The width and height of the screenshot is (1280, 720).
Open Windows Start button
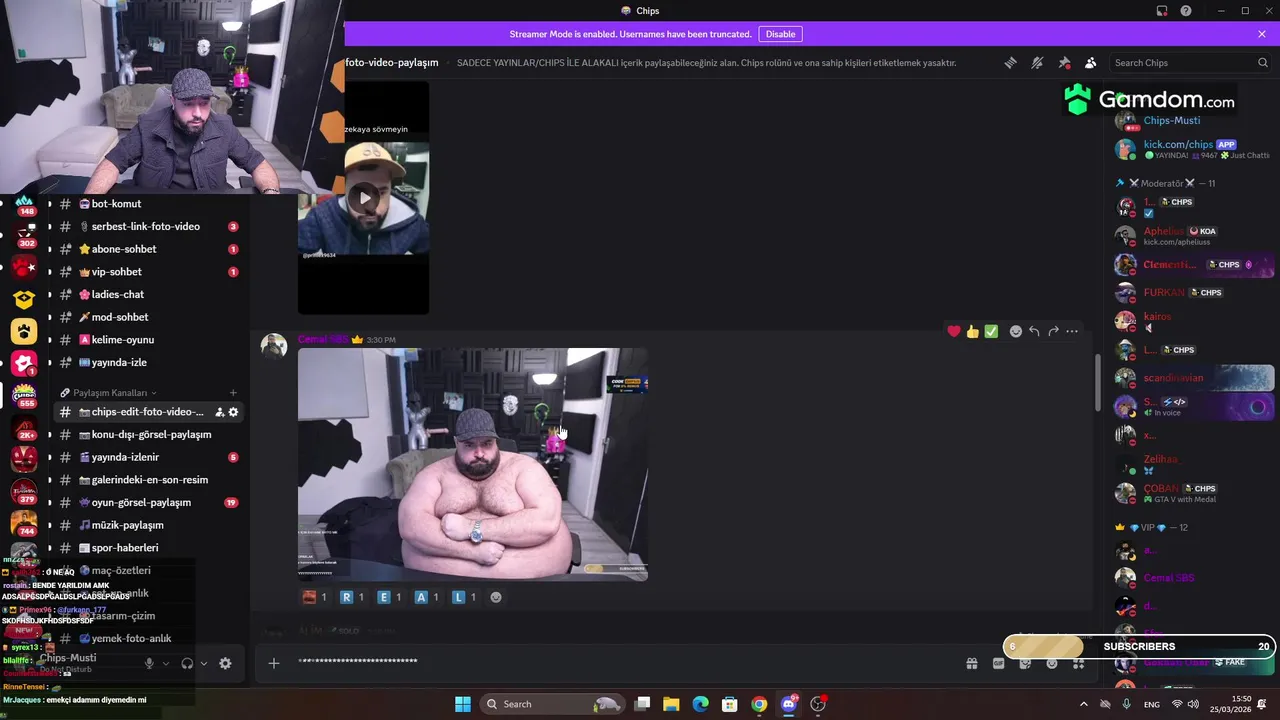coord(463,704)
